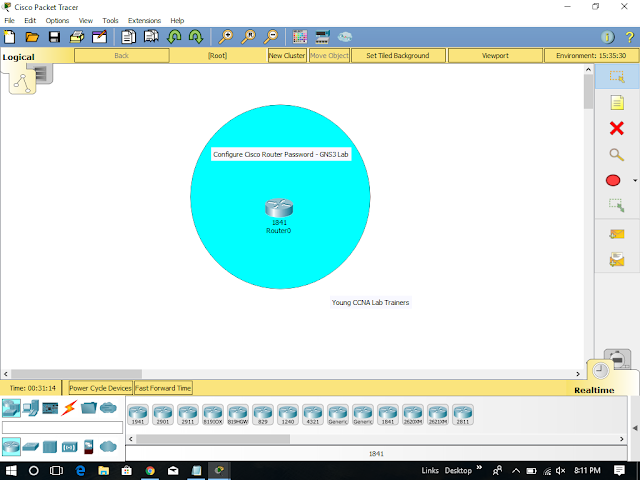
Task: Select the Connections lightning bolt category
Action: pos(69,408)
